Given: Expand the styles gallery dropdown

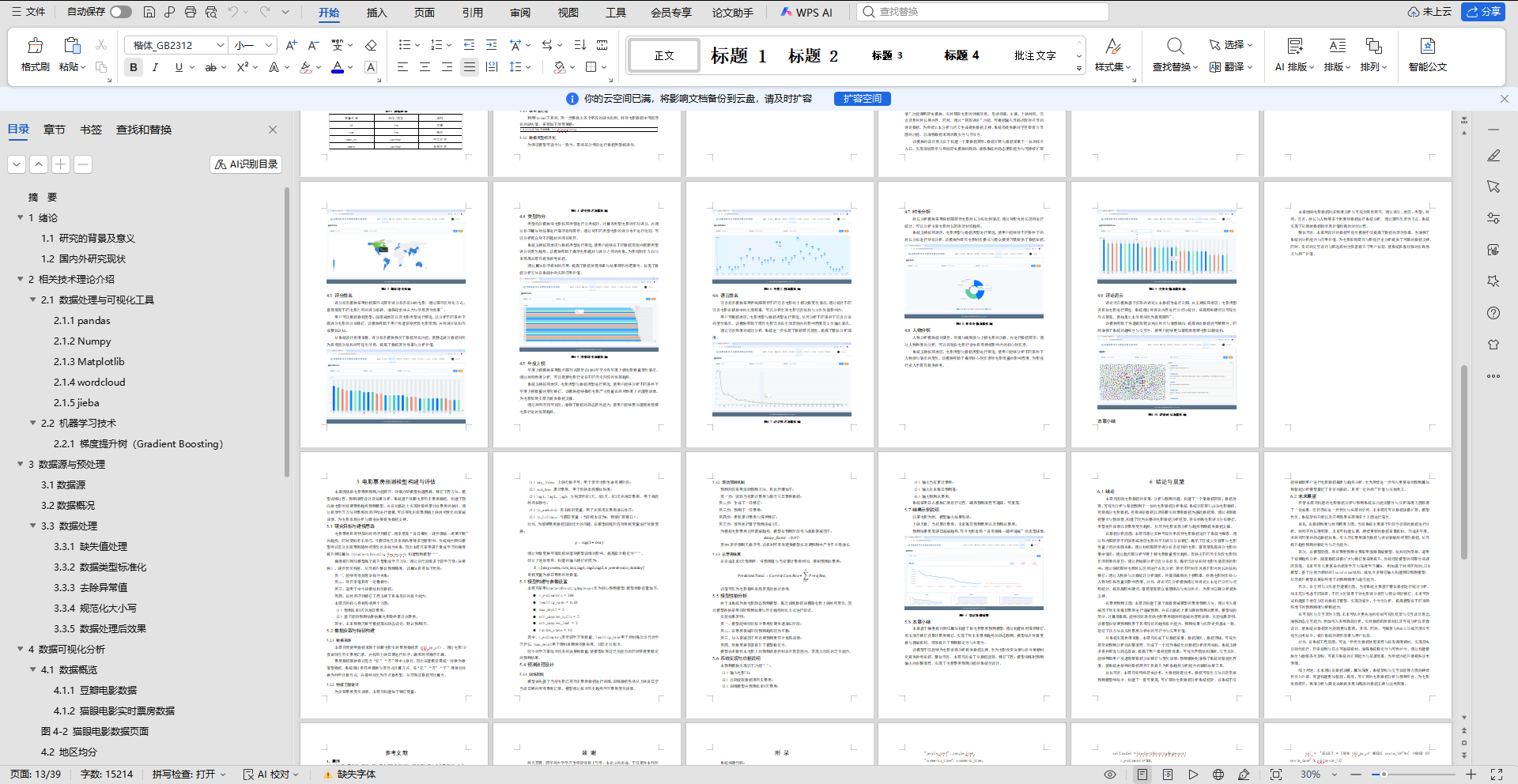Looking at the screenshot, I should pos(1079,69).
